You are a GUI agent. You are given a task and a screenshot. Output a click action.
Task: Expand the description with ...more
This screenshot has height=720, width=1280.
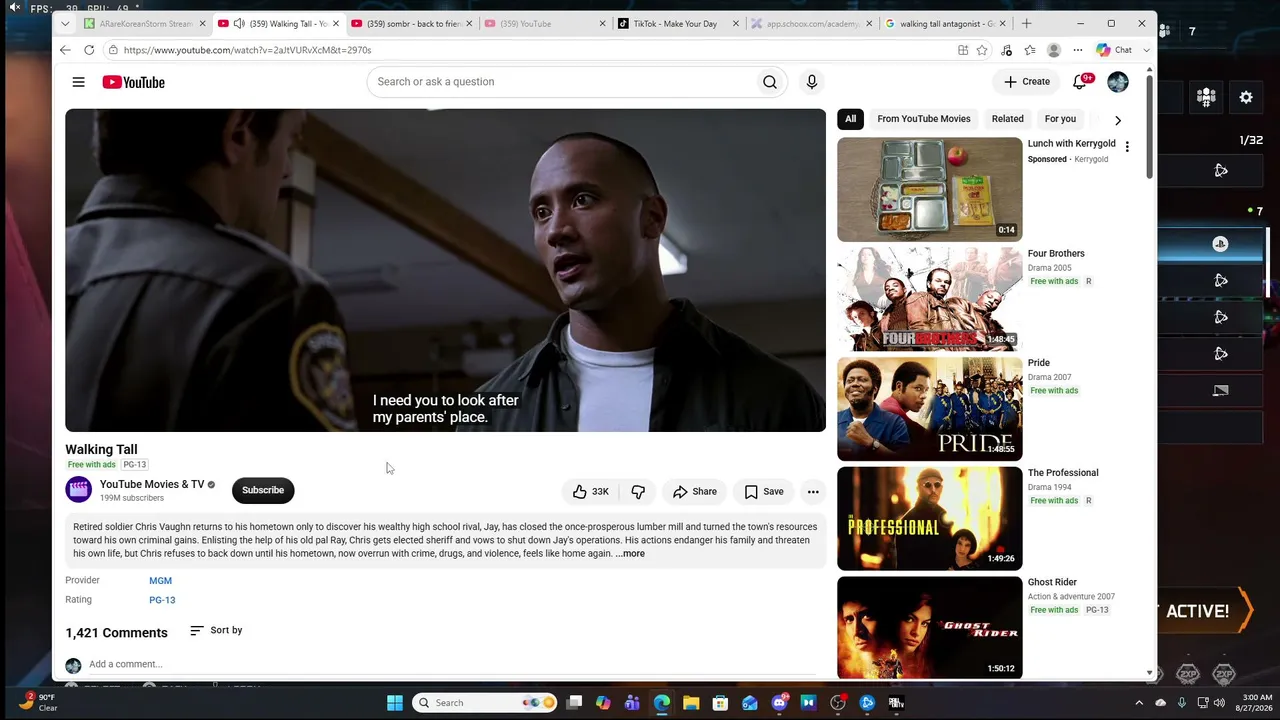pyautogui.click(x=630, y=554)
